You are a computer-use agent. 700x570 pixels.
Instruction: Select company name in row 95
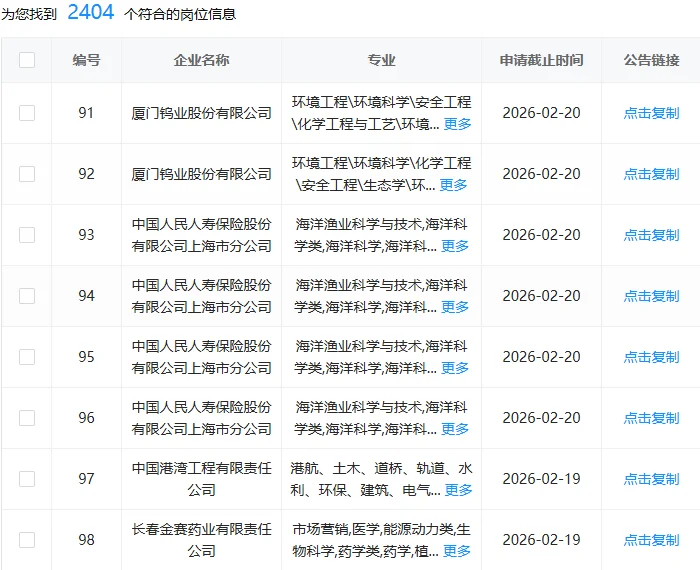[201, 357]
